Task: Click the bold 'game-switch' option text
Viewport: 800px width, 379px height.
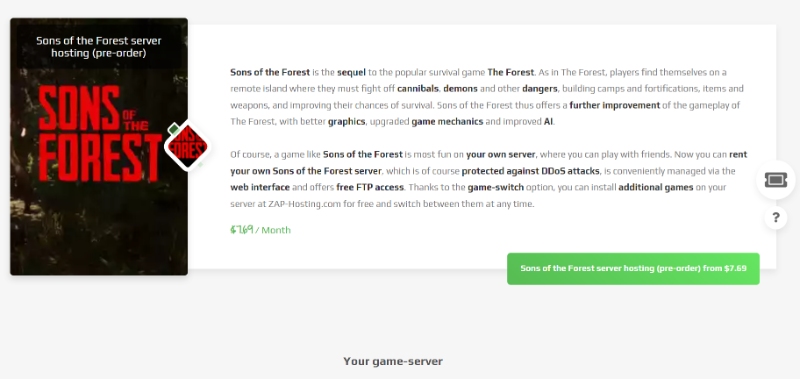Action: click(x=495, y=187)
